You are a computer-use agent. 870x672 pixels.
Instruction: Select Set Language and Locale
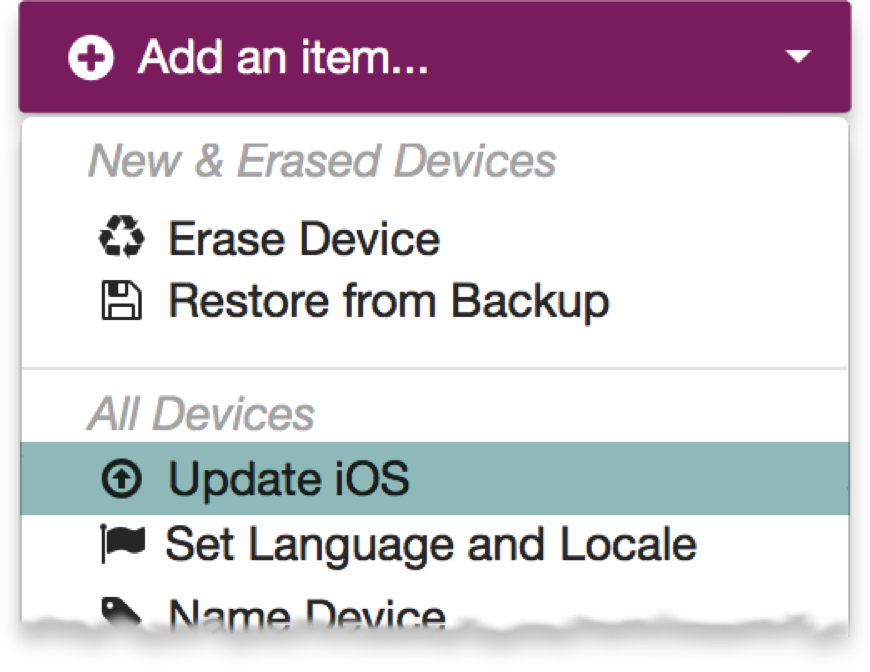point(430,545)
